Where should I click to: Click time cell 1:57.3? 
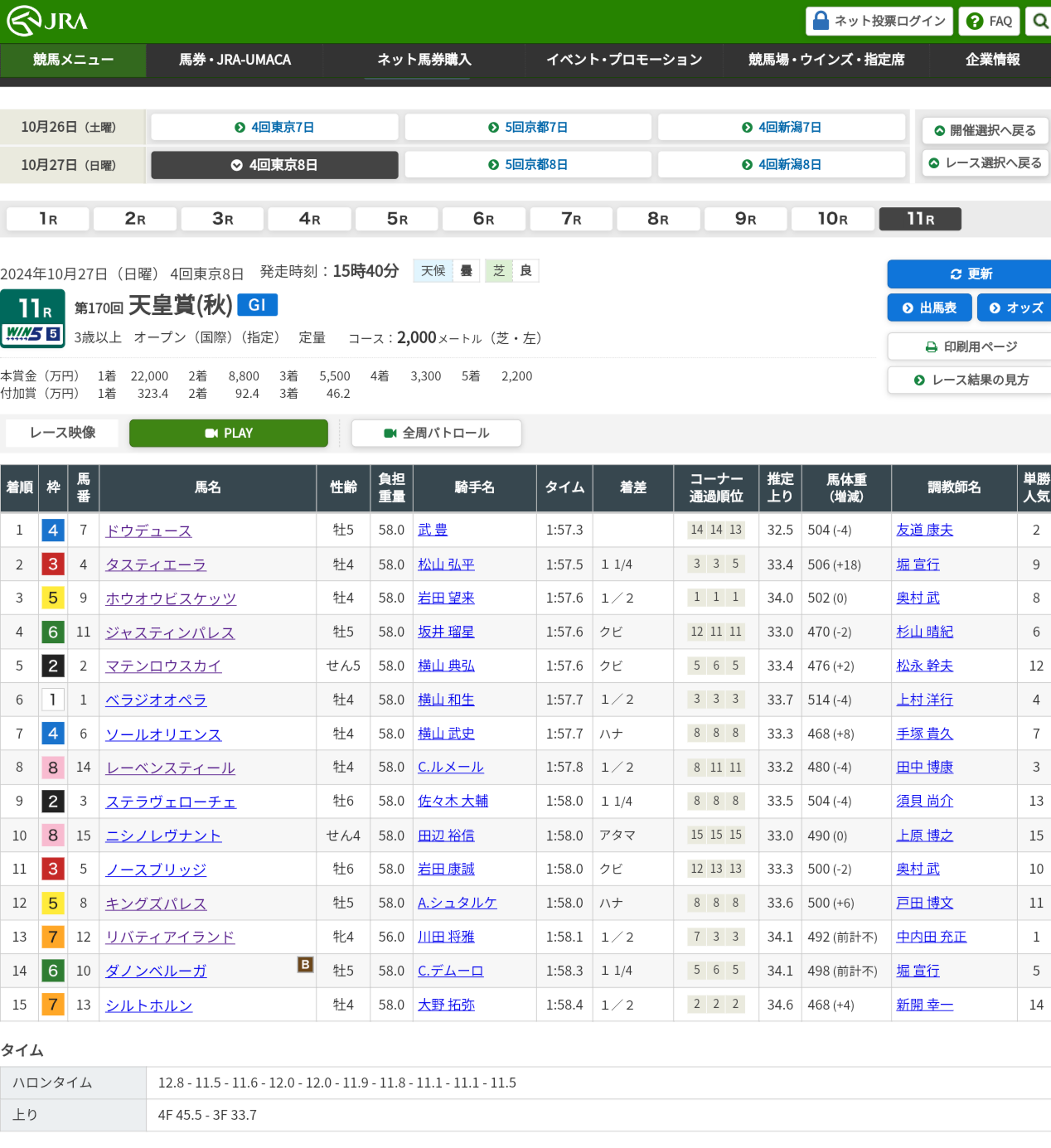pyautogui.click(x=564, y=530)
